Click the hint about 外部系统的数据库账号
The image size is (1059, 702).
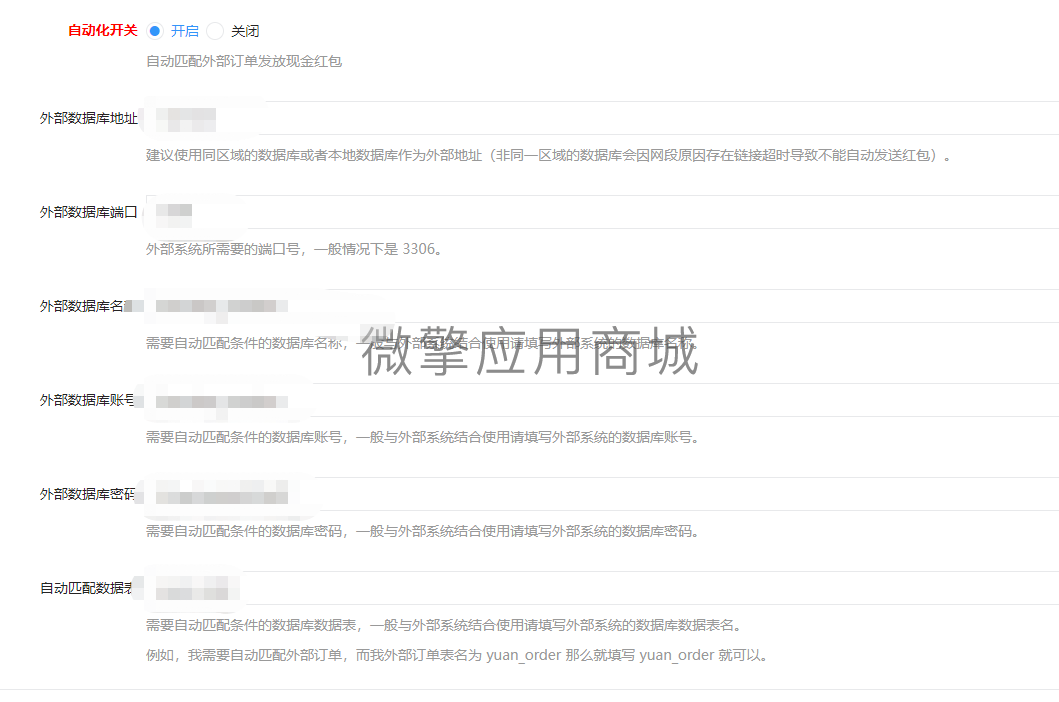click(x=423, y=437)
